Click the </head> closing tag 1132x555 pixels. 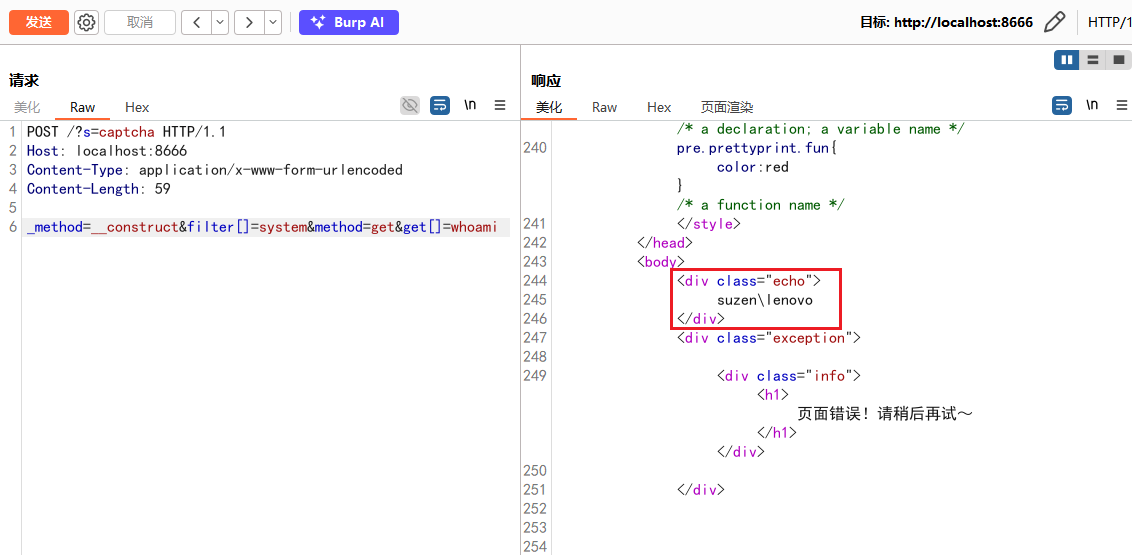[x=664, y=242]
